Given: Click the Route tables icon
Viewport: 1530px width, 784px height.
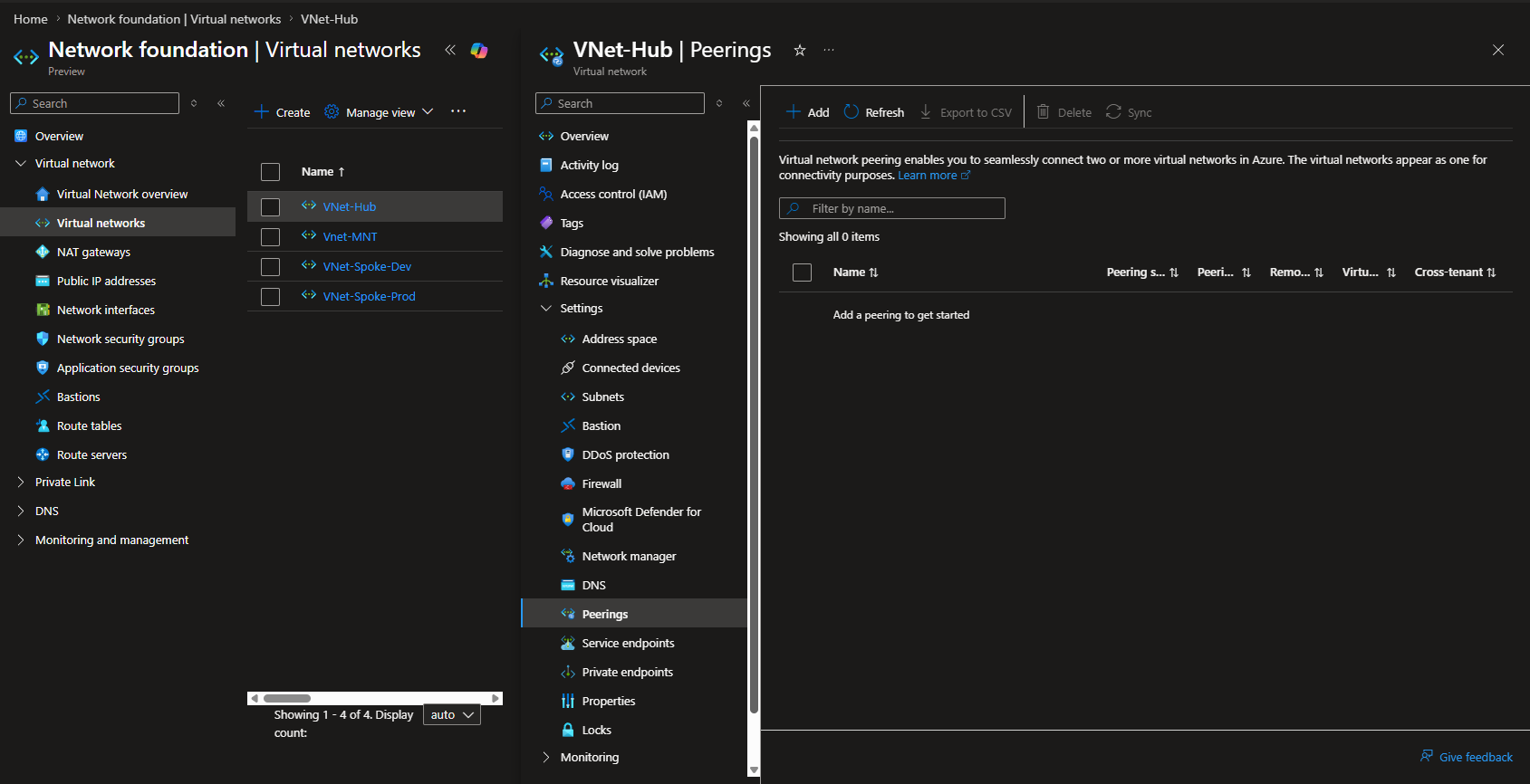Looking at the screenshot, I should [43, 425].
